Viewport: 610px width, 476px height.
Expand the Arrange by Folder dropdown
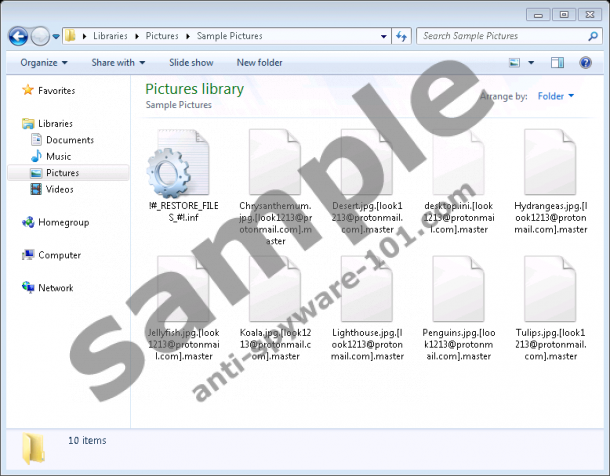(x=555, y=96)
